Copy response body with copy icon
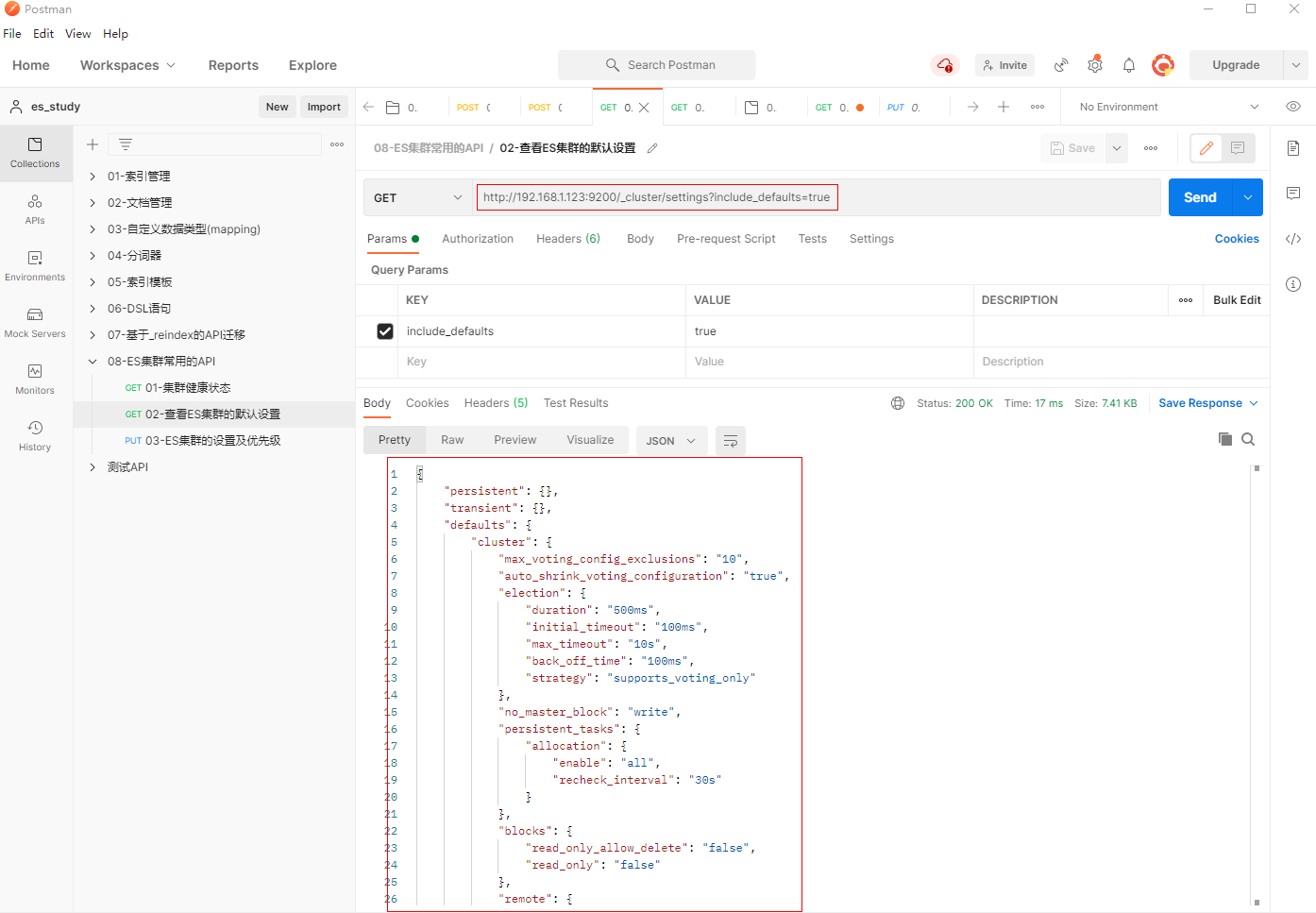This screenshot has width=1316, height=913. tap(1224, 439)
